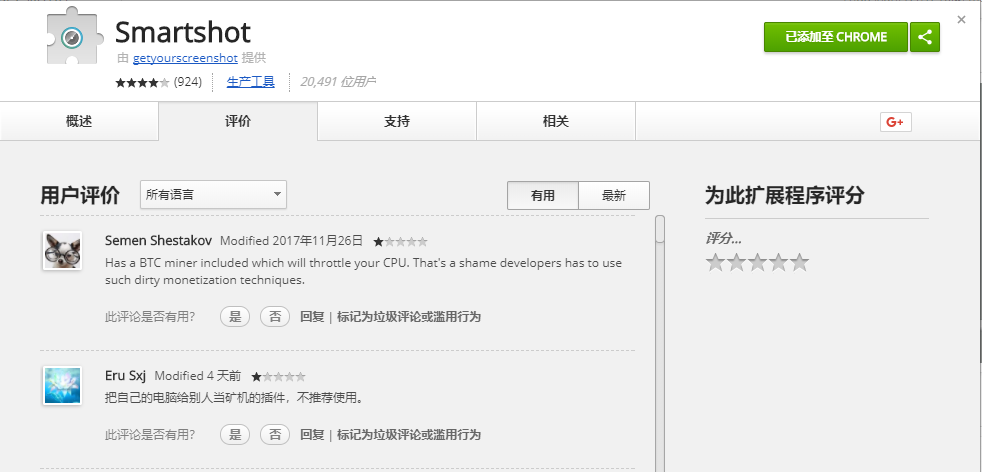Flag Eru Sxj's review as 垃圾评论或滥用行为
This screenshot has height=472, width=982.
tap(409, 434)
